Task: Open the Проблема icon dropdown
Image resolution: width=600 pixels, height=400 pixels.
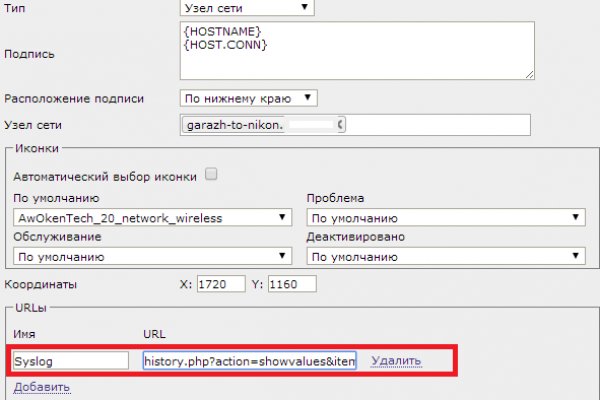Action: pyautogui.click(x=445, y=217)
